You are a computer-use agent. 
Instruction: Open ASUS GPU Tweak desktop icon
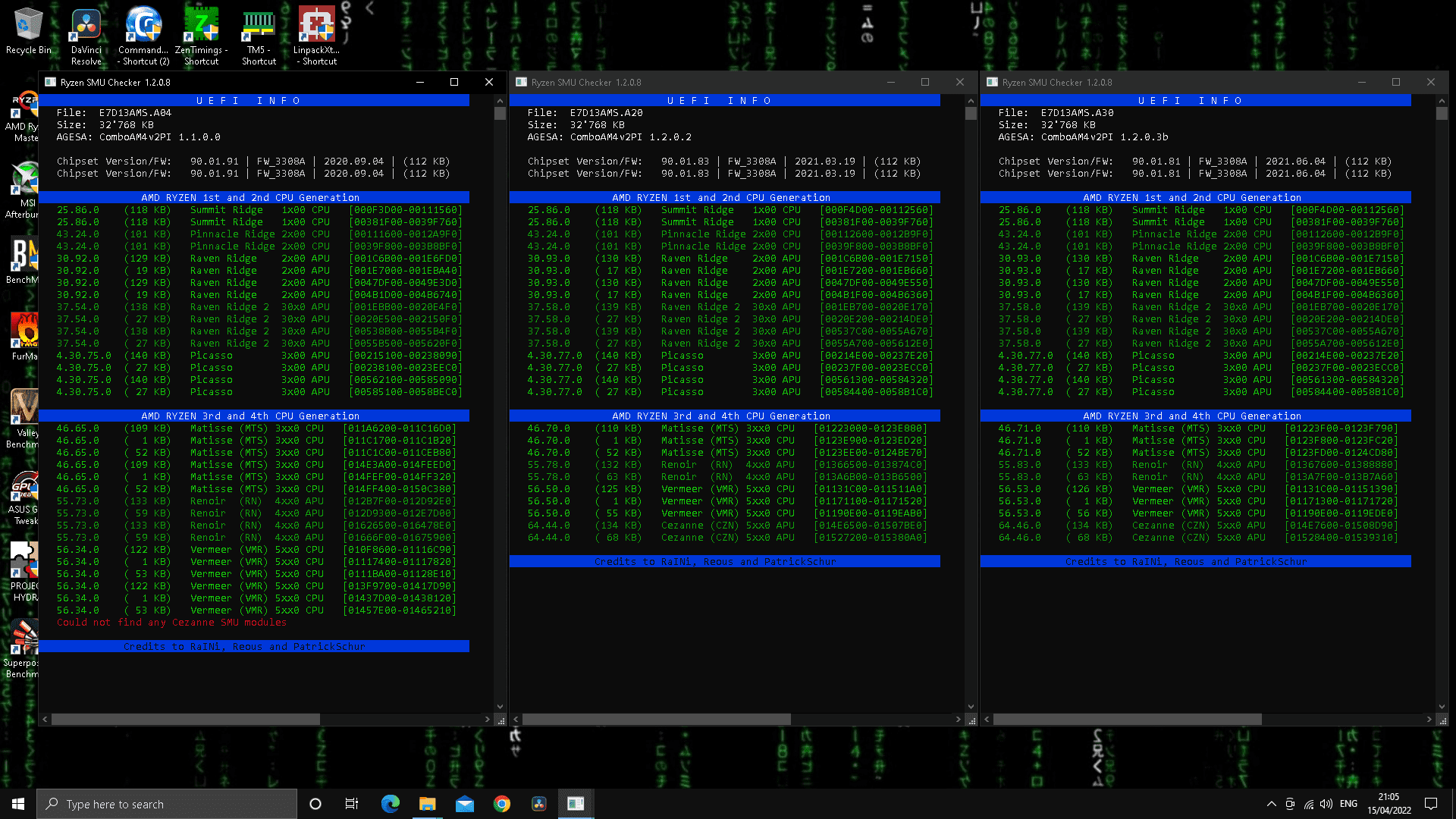(x=23, y=497)
